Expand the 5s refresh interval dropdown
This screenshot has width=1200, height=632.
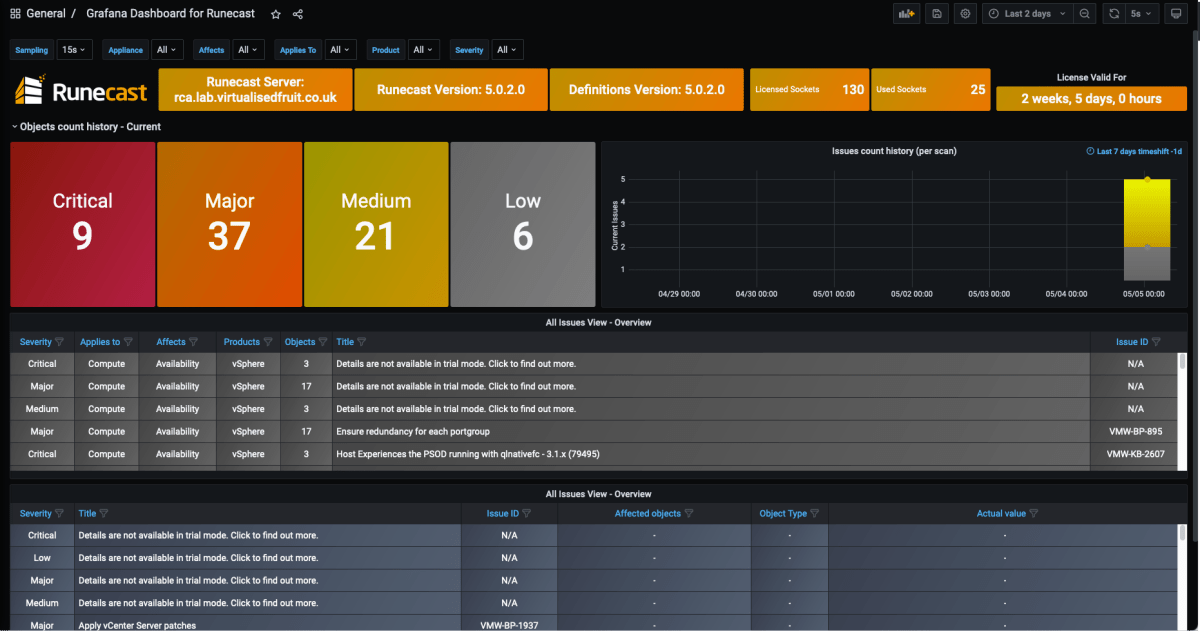tap(1140, 14)
